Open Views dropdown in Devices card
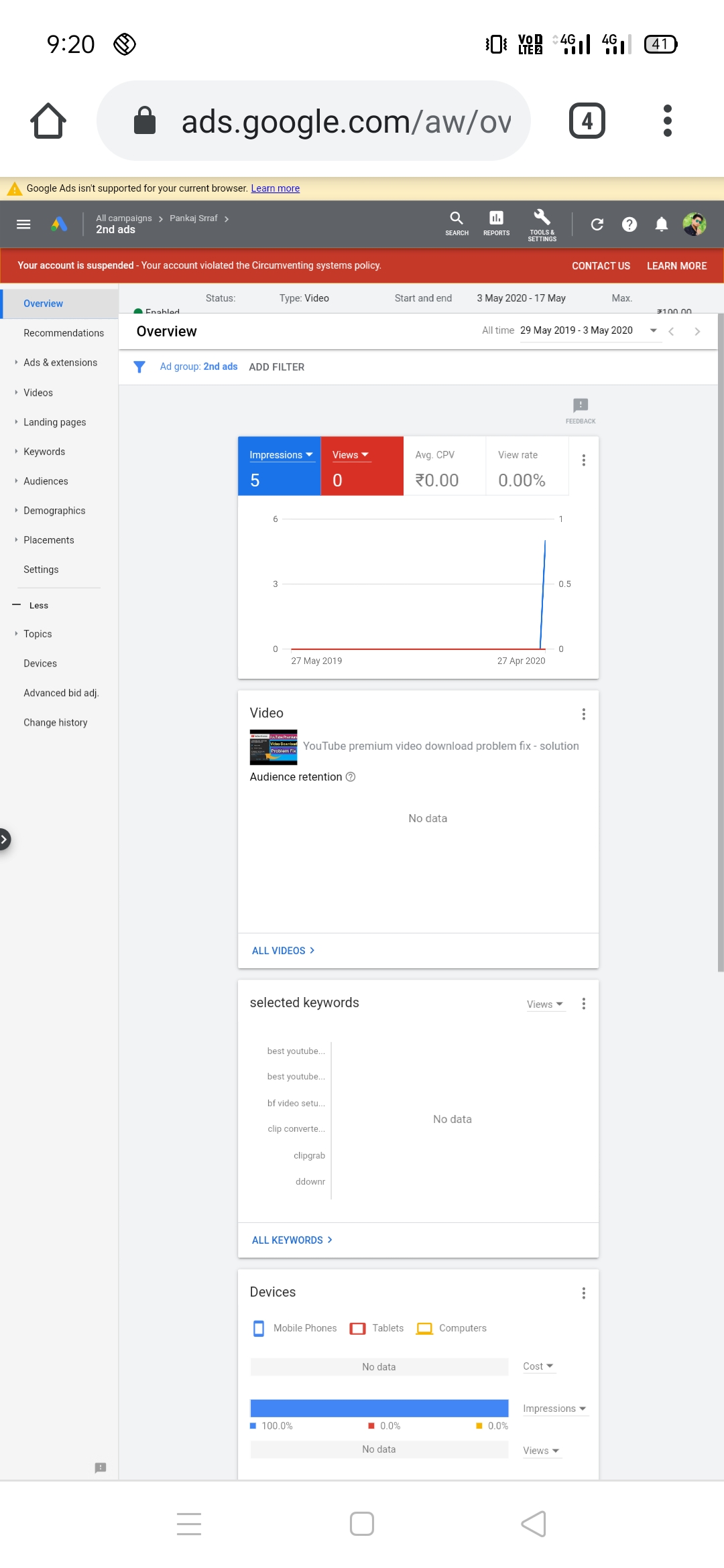Image resolution: width=724 pixels, height=1568 pixels. click(541, 1451)
